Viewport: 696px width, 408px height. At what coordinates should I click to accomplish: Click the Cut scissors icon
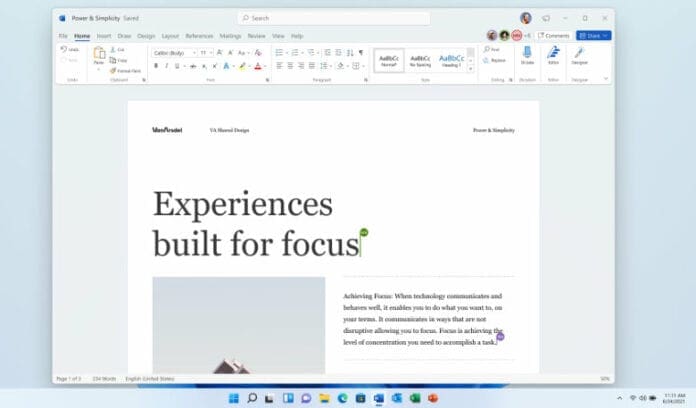pos(113,50)
